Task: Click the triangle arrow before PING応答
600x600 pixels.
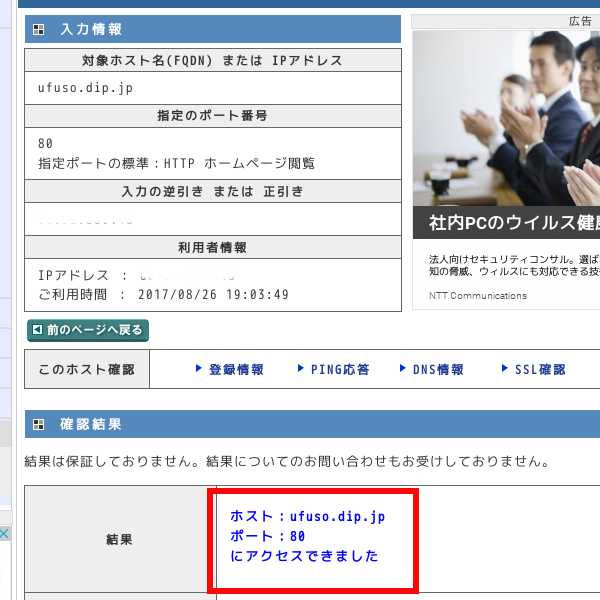Action: pyautogui.click(x=301, y=369)
